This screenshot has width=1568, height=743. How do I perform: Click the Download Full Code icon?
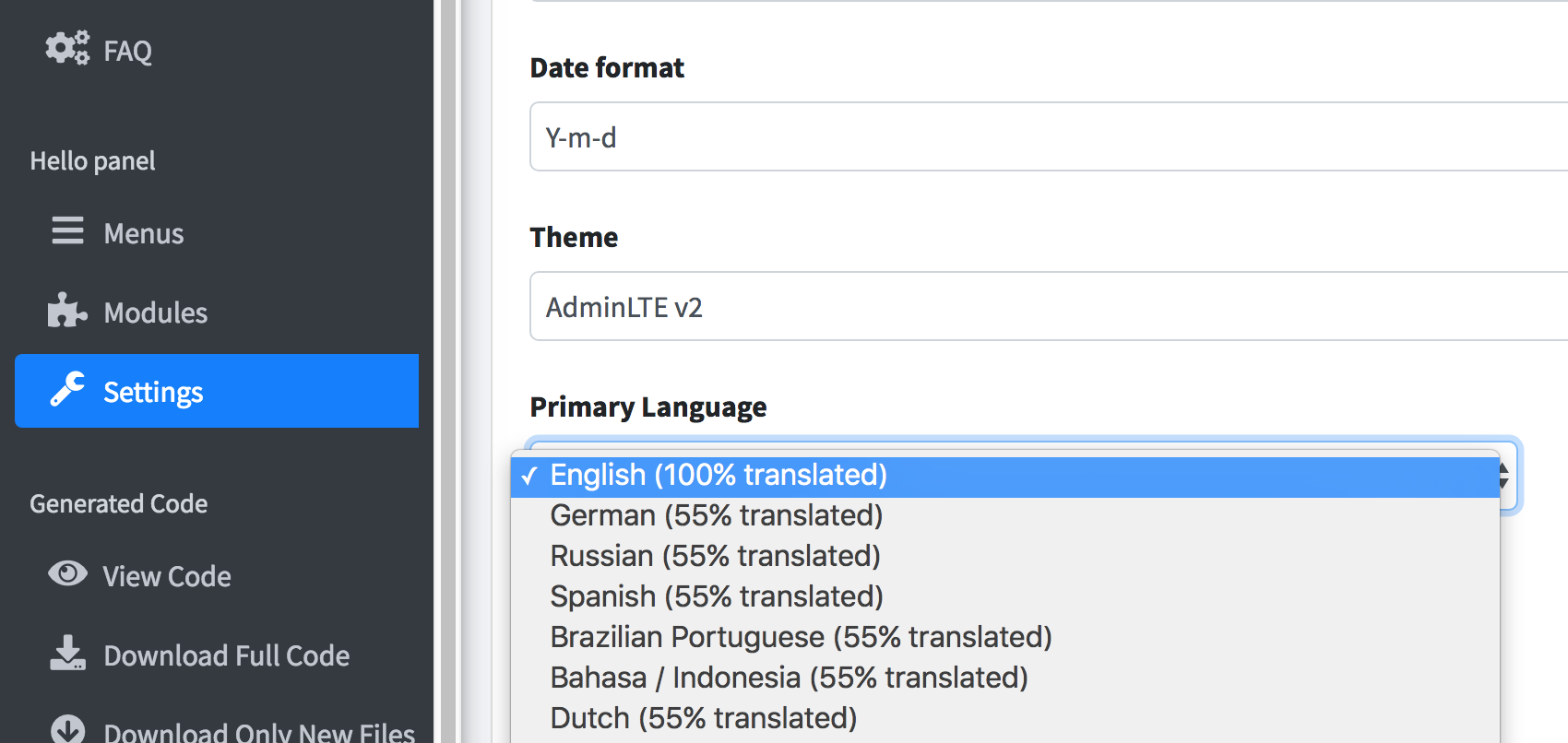coord(67,653)
